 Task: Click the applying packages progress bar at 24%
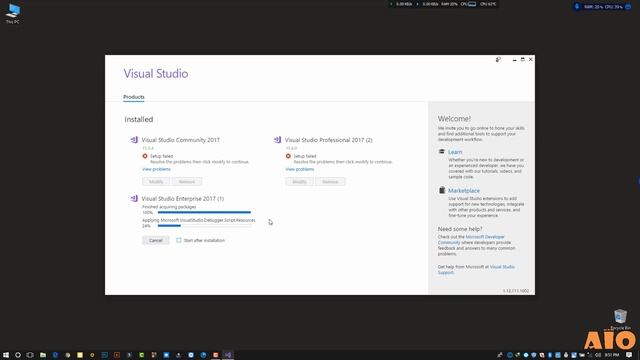coord(204,226)
